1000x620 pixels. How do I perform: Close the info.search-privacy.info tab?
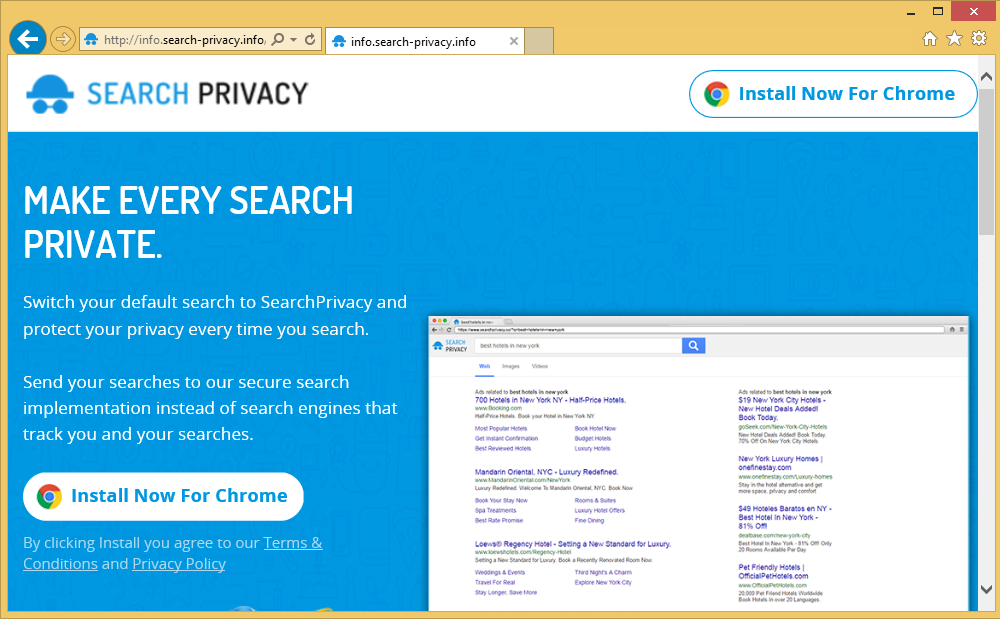pyautogui.click(x=513, y=41)
